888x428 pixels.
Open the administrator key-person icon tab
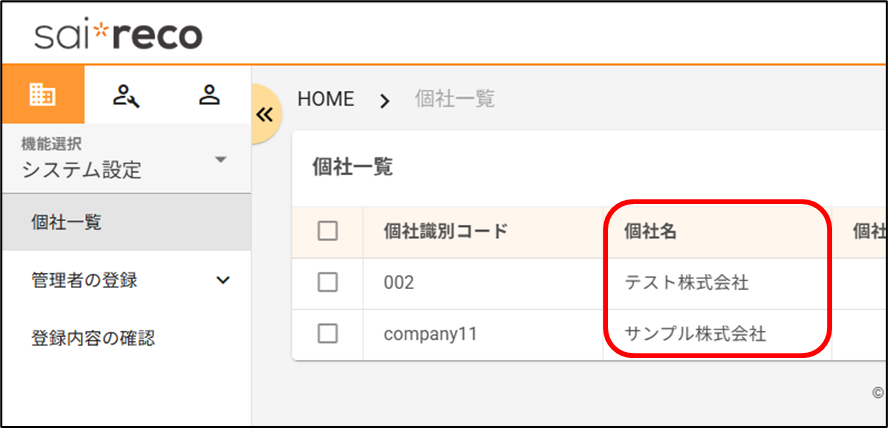coord(126,95)
